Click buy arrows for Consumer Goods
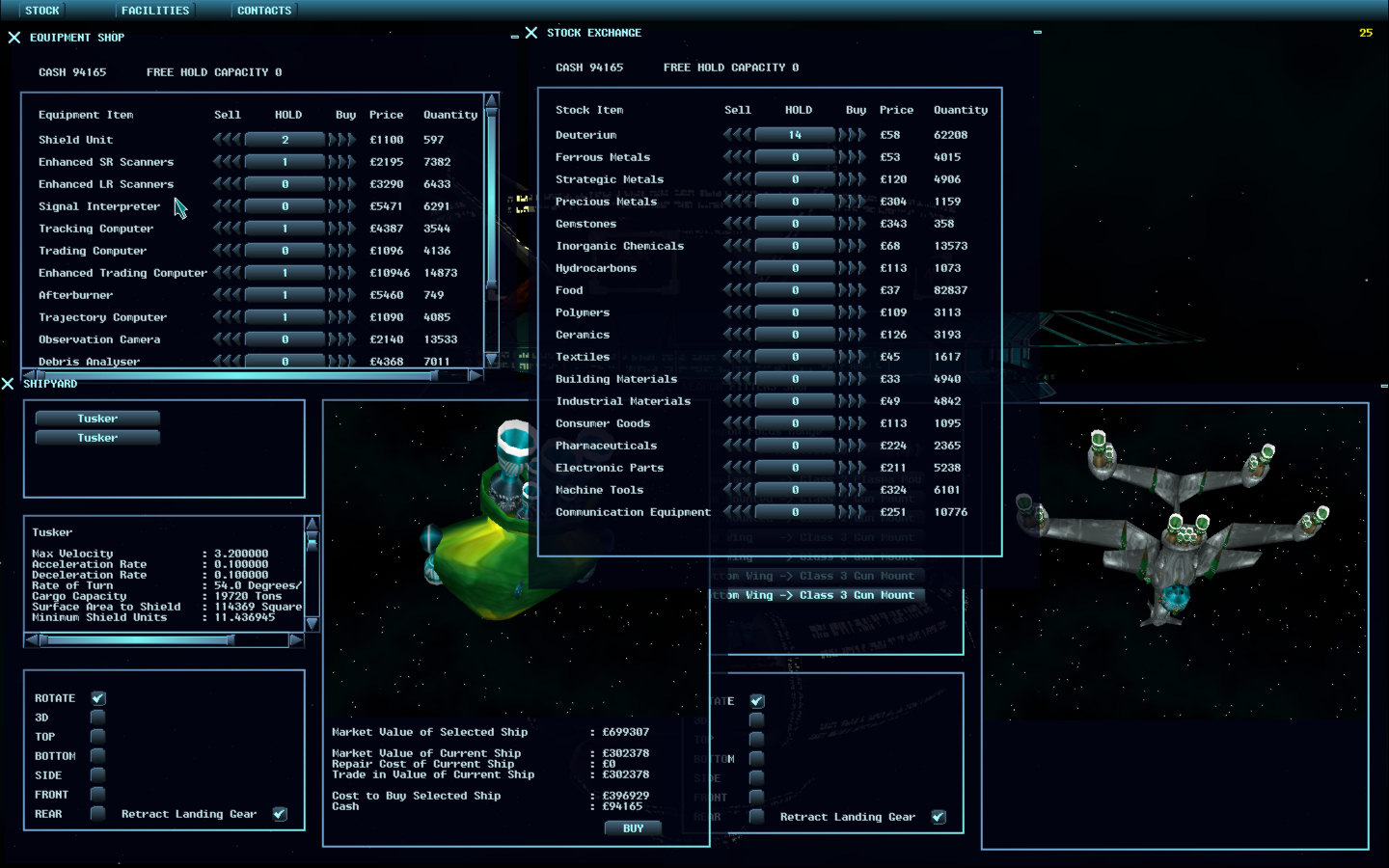Screen dimensions: 1389x868 pos(853,423)
